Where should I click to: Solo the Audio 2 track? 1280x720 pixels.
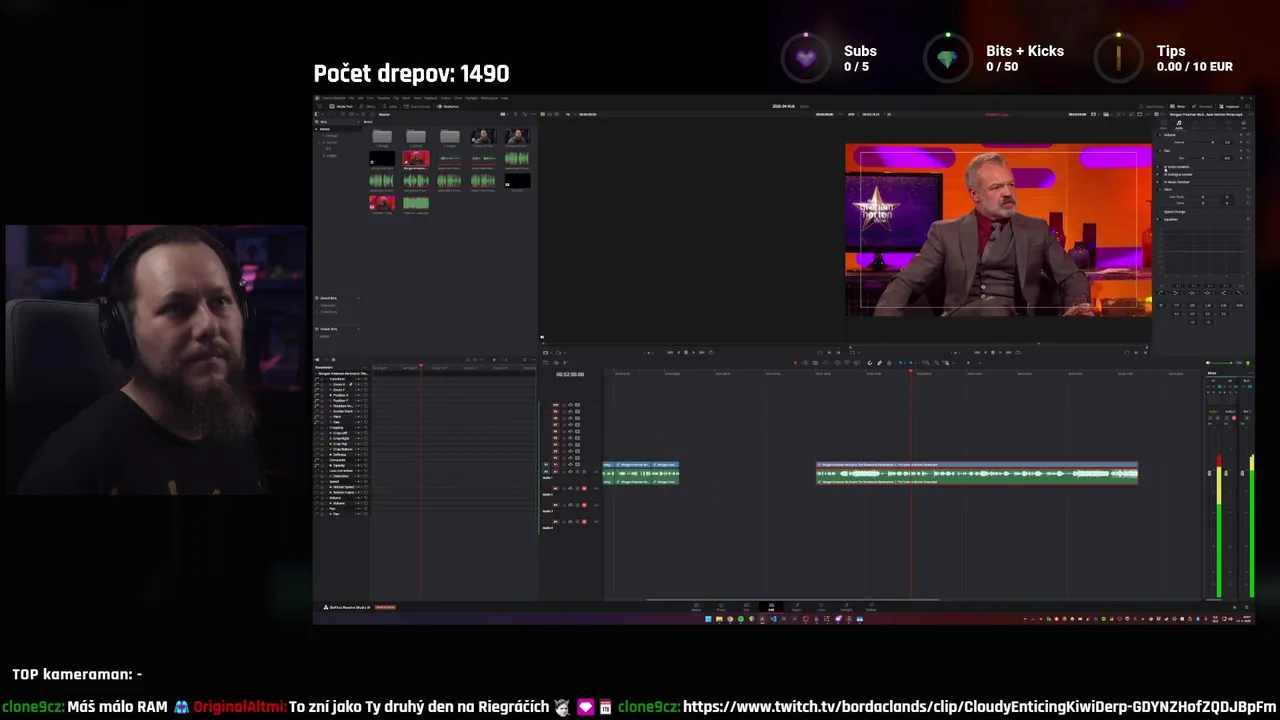pos(577,488)
